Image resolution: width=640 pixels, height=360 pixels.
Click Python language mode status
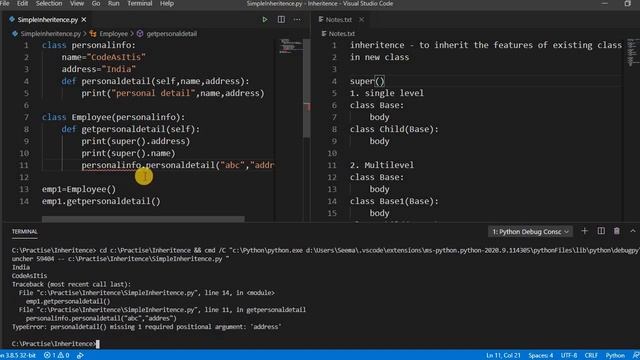(x=615, y=356)
